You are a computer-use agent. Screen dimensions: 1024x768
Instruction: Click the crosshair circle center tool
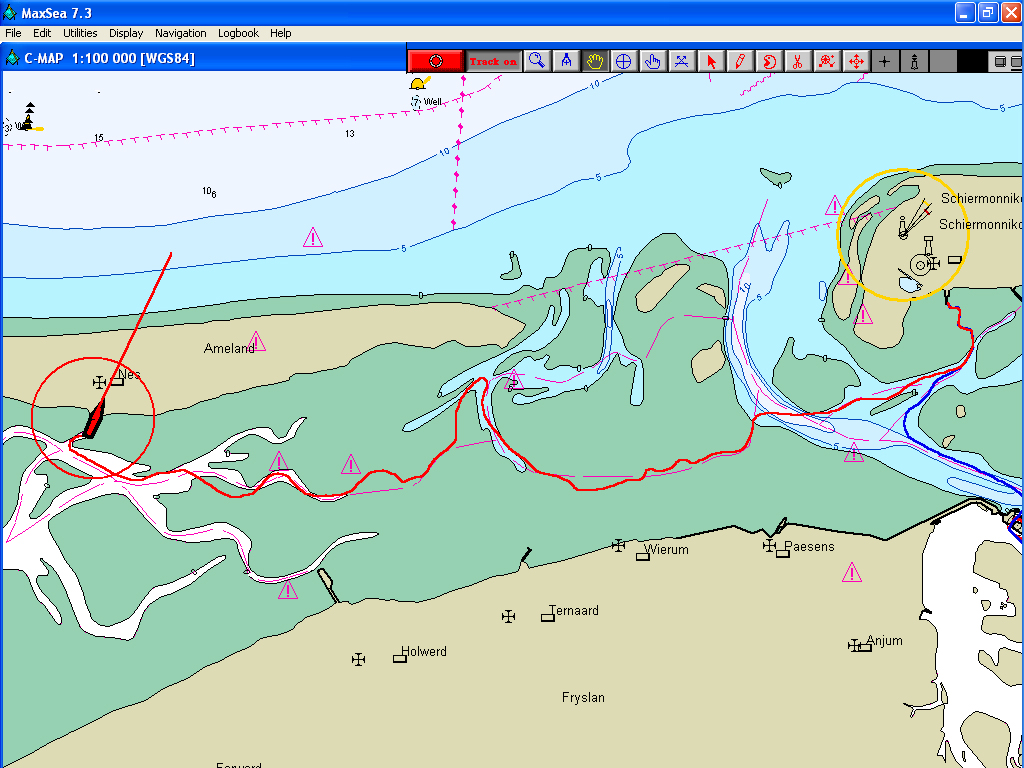coord(623,61)
